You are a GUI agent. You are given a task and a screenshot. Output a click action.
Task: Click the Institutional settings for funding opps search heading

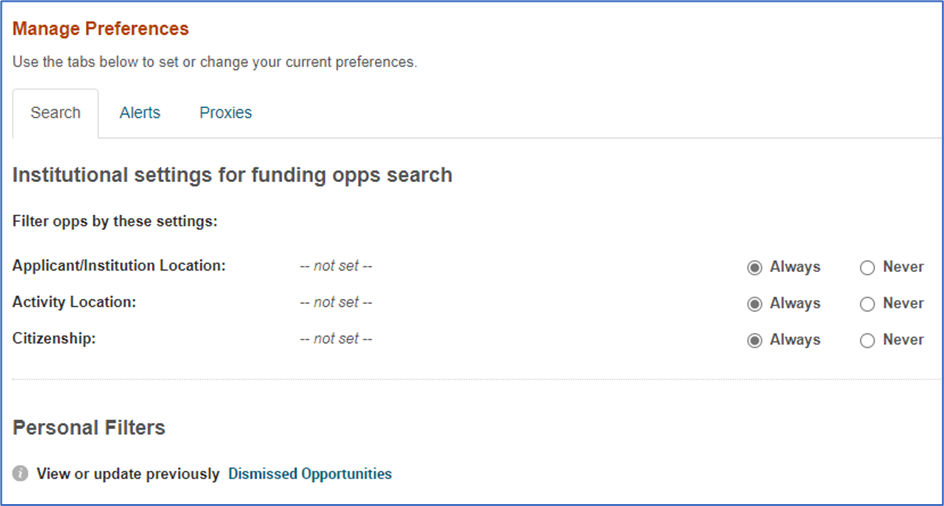coord(232,175)
